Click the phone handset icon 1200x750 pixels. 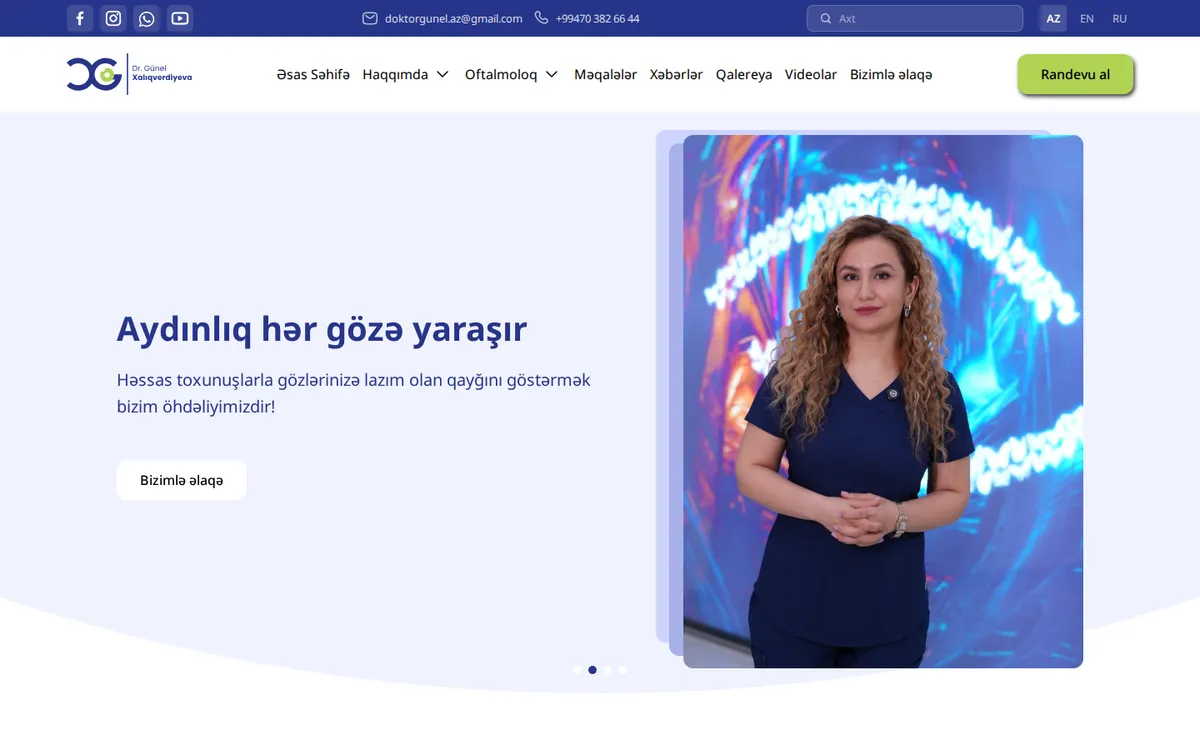(541, 18)
